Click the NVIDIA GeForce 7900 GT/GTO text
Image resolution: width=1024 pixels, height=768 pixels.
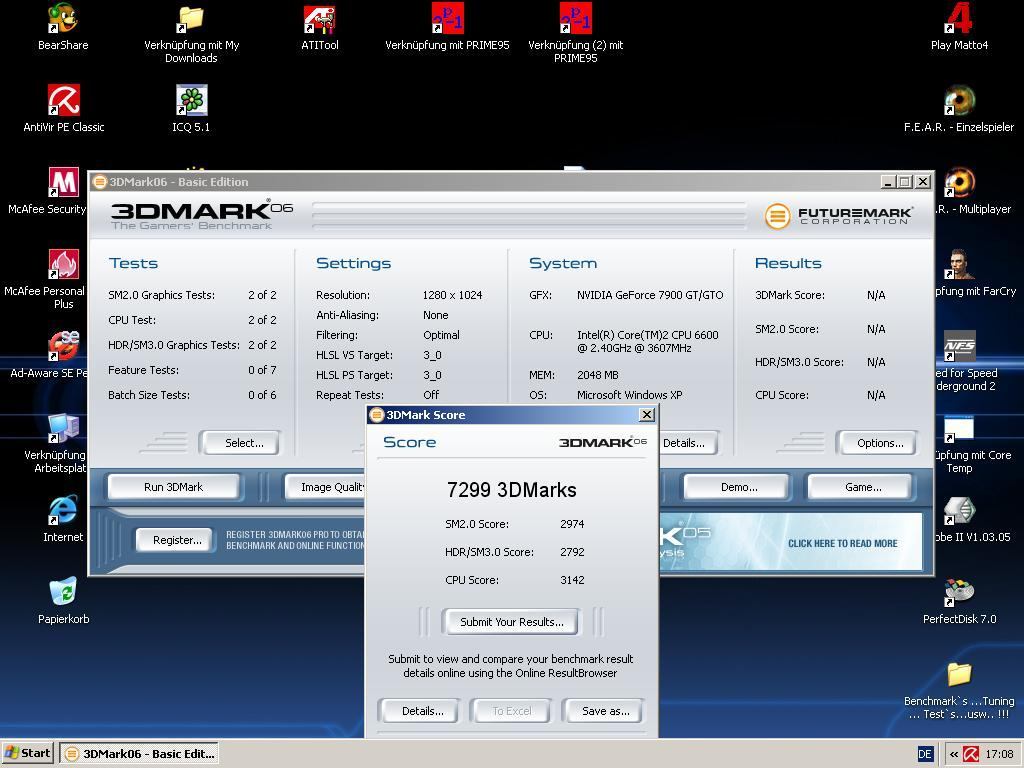pos(650,295)
